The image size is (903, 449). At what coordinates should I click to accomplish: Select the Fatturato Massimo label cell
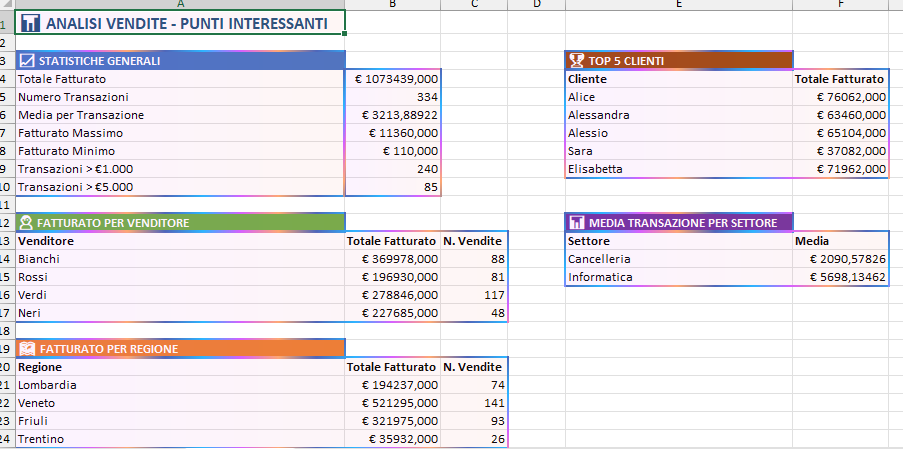180,133
